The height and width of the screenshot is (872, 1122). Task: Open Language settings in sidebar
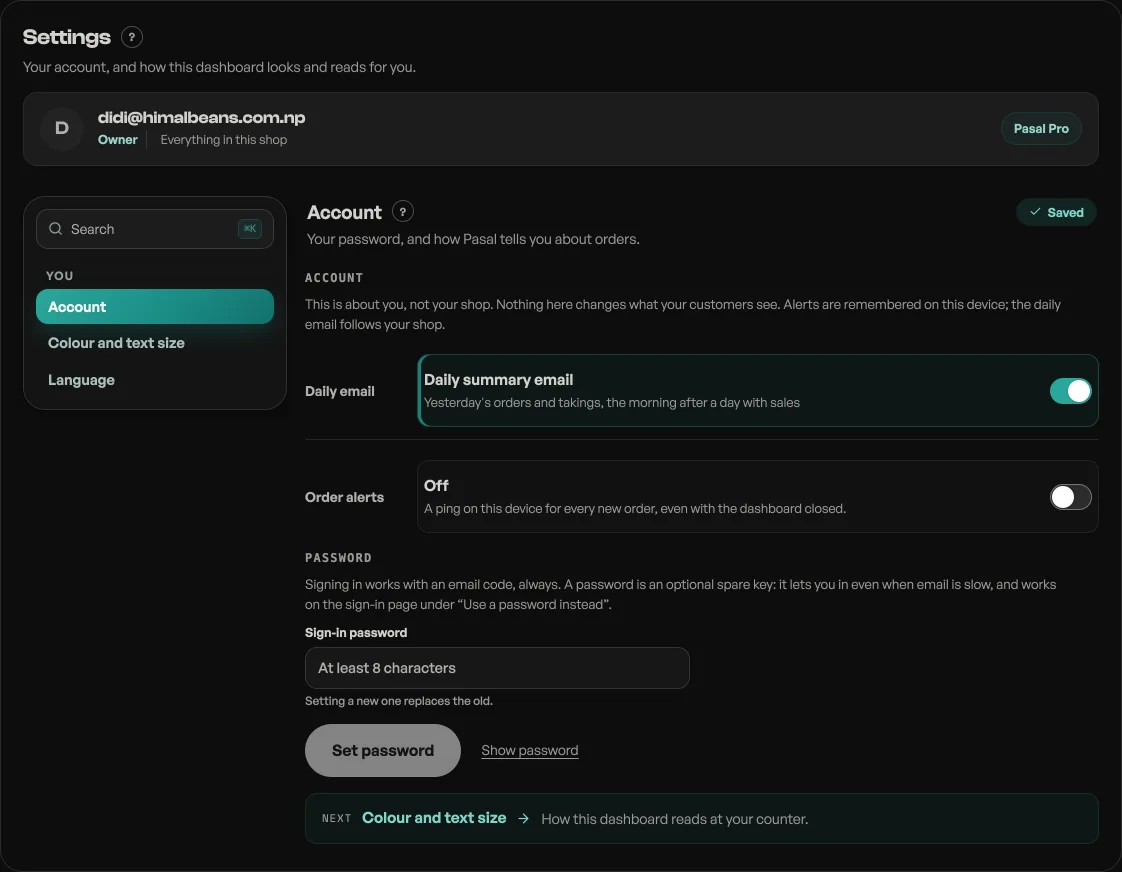pos(155,380)
